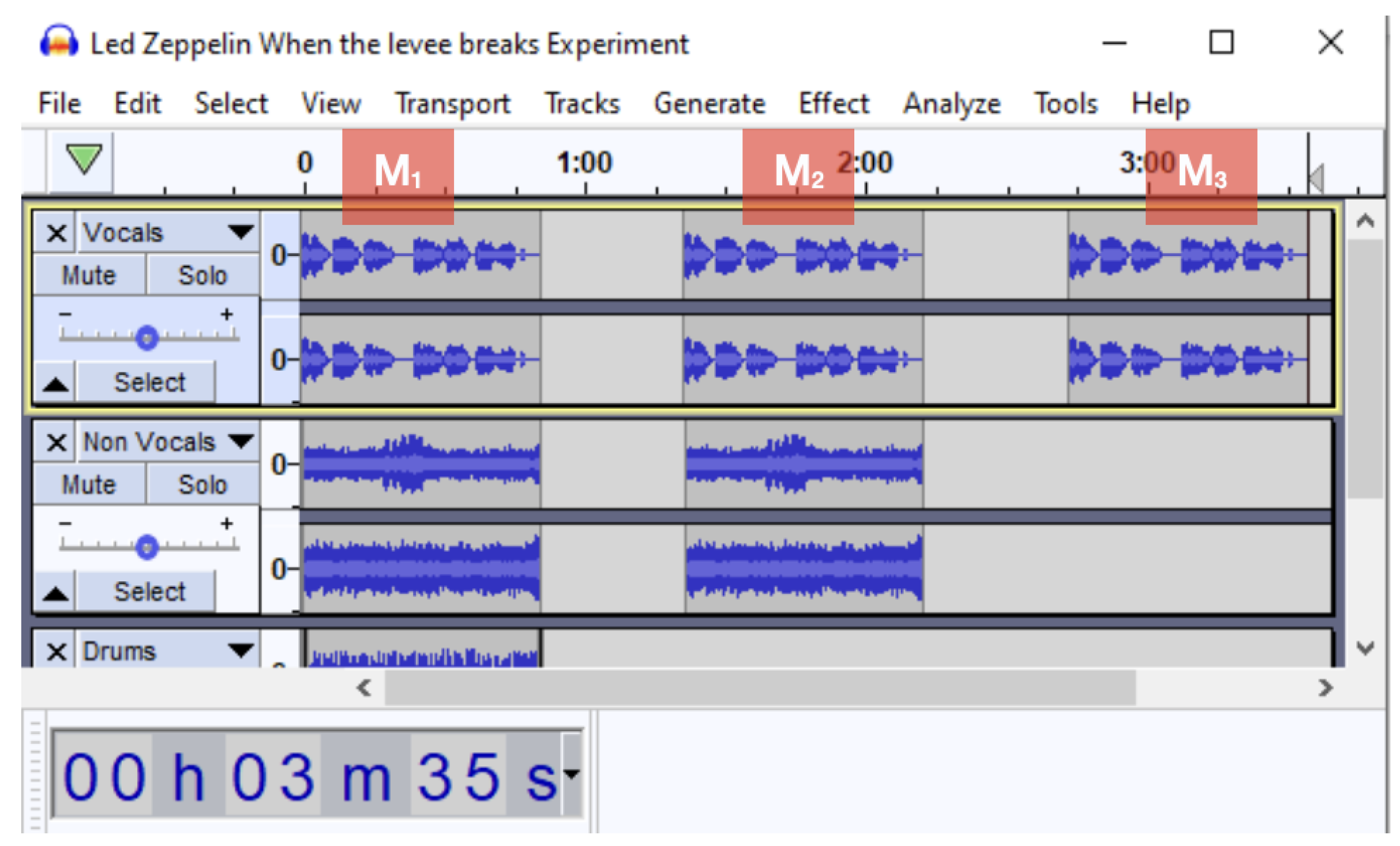Collapse the Vocals track with up-arrow icon
Viewport: 1400px width, 846px height.
click(55, 383)
